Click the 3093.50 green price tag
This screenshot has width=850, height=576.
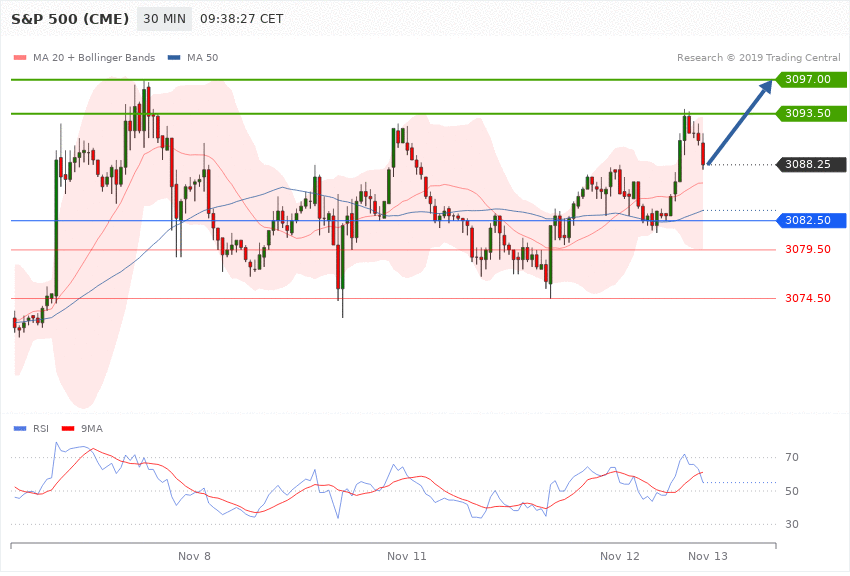[811, 113]
